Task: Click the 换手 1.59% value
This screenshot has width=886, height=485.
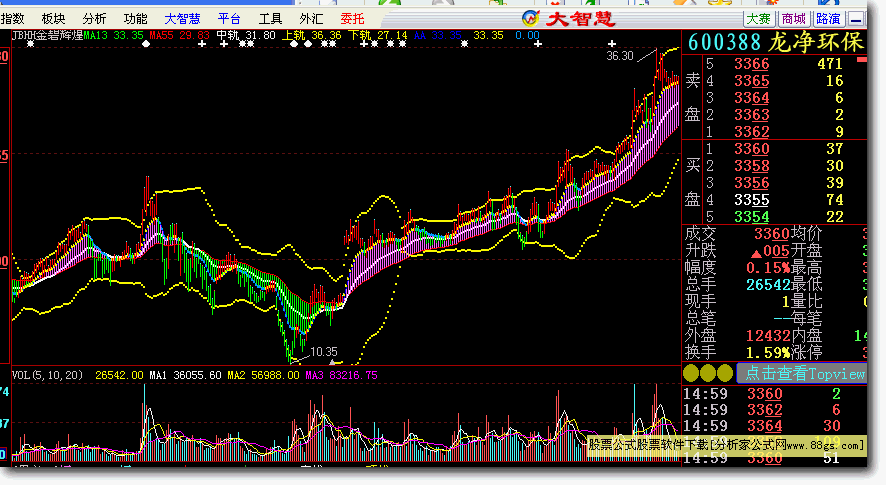Action: tap(768, 352)
